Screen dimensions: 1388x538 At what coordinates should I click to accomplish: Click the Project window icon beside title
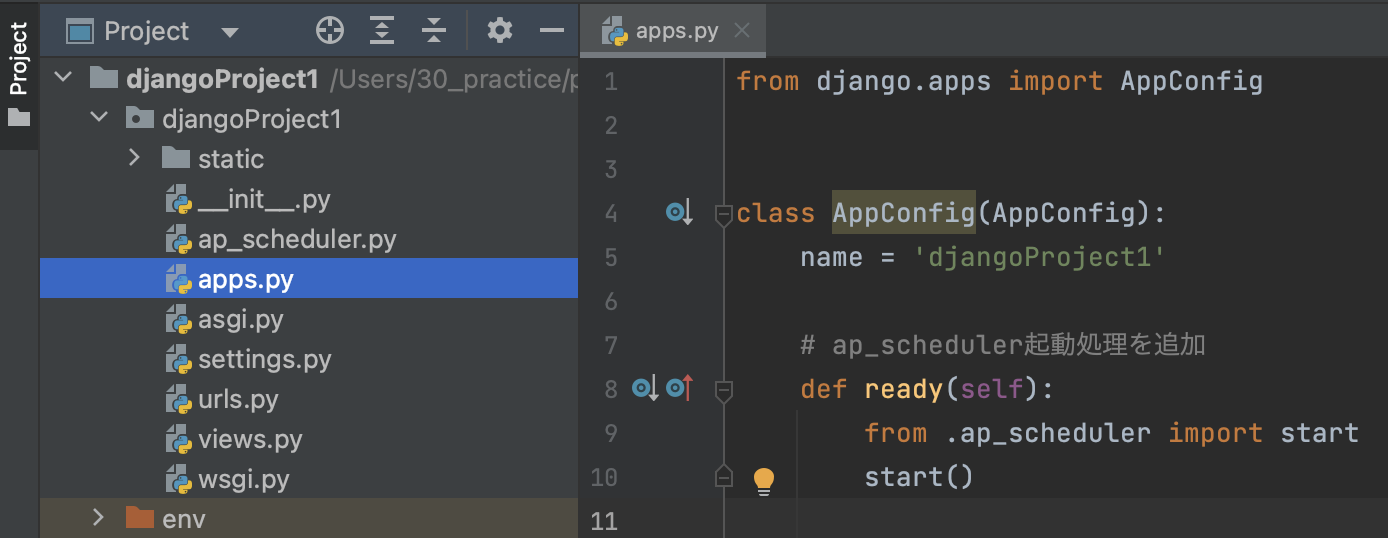79,31
